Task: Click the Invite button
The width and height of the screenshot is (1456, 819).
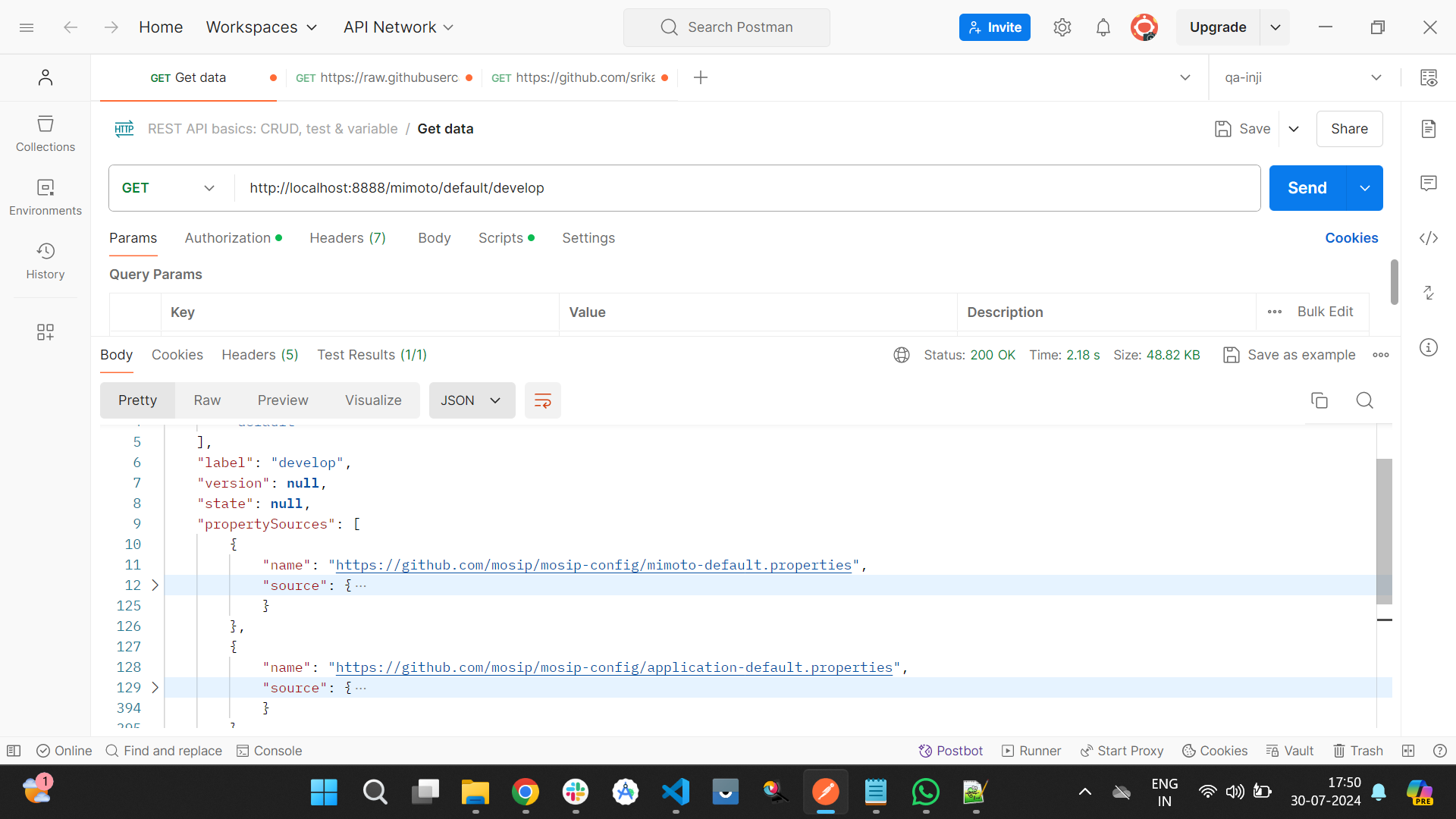Action: [995, 27]
